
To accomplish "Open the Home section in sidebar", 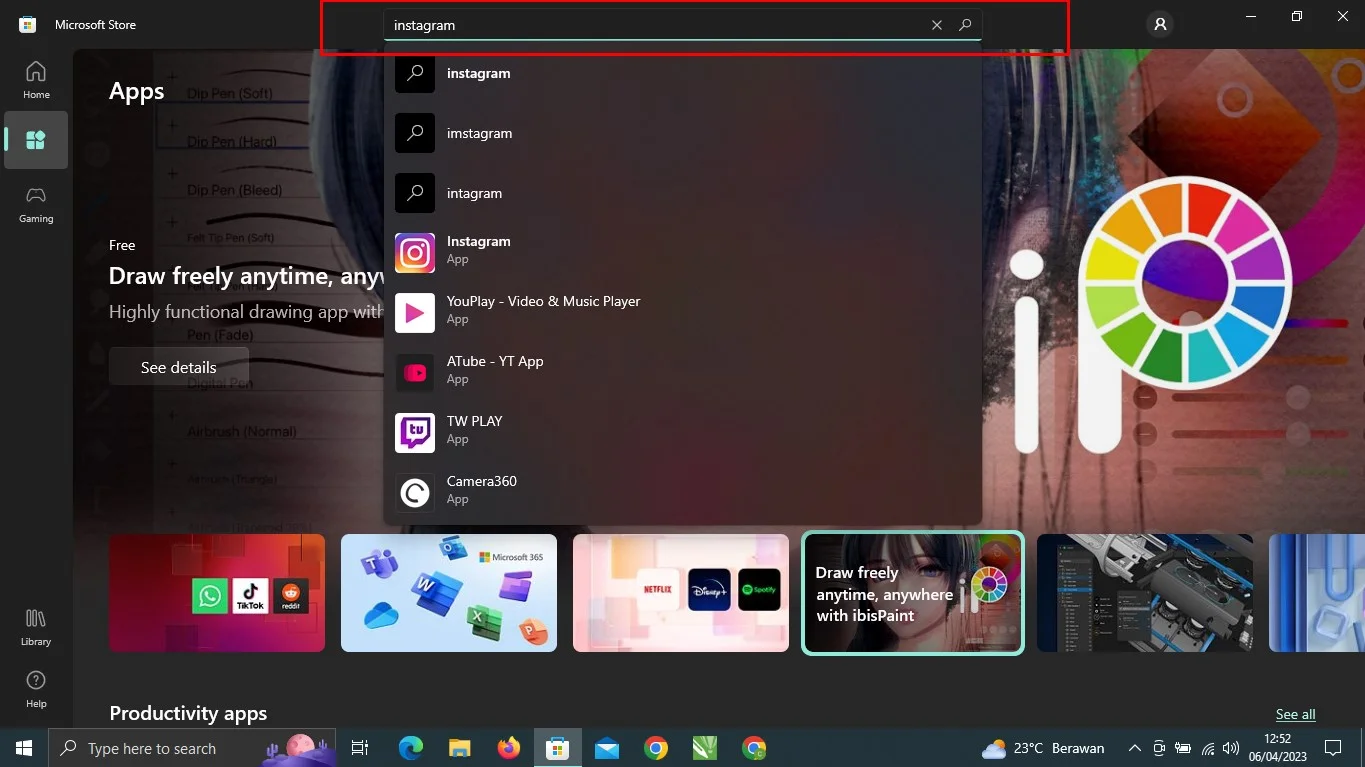I will point(36,80).
